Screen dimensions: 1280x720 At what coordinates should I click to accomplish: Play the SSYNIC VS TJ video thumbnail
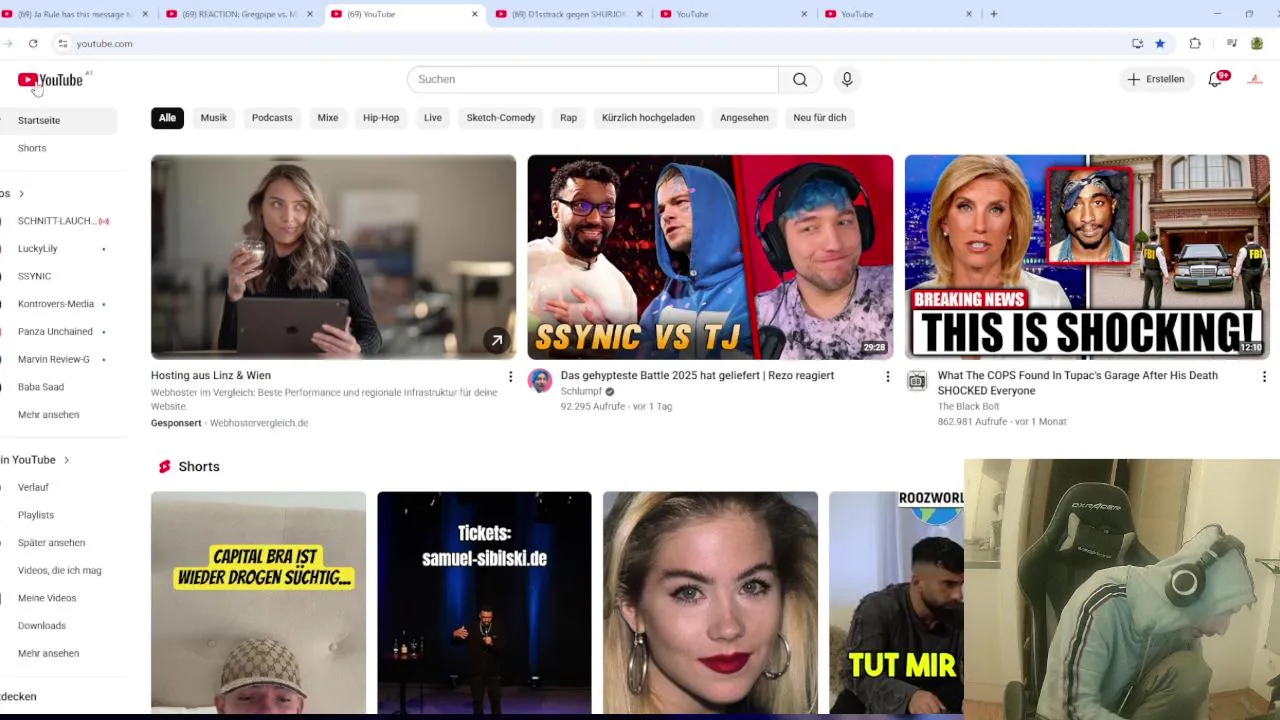tap(710, 257)
